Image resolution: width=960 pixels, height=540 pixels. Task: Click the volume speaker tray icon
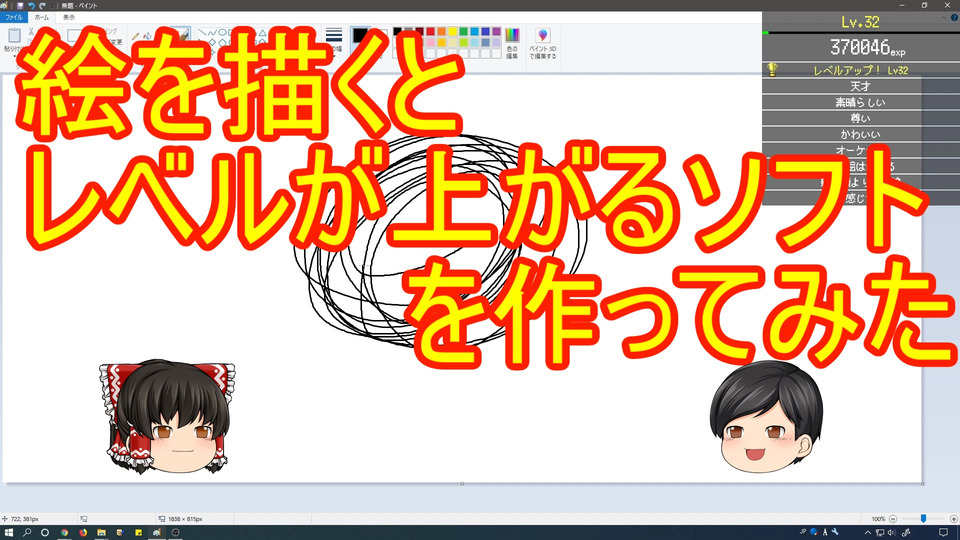pyautogui.click(x=891, y=533)
